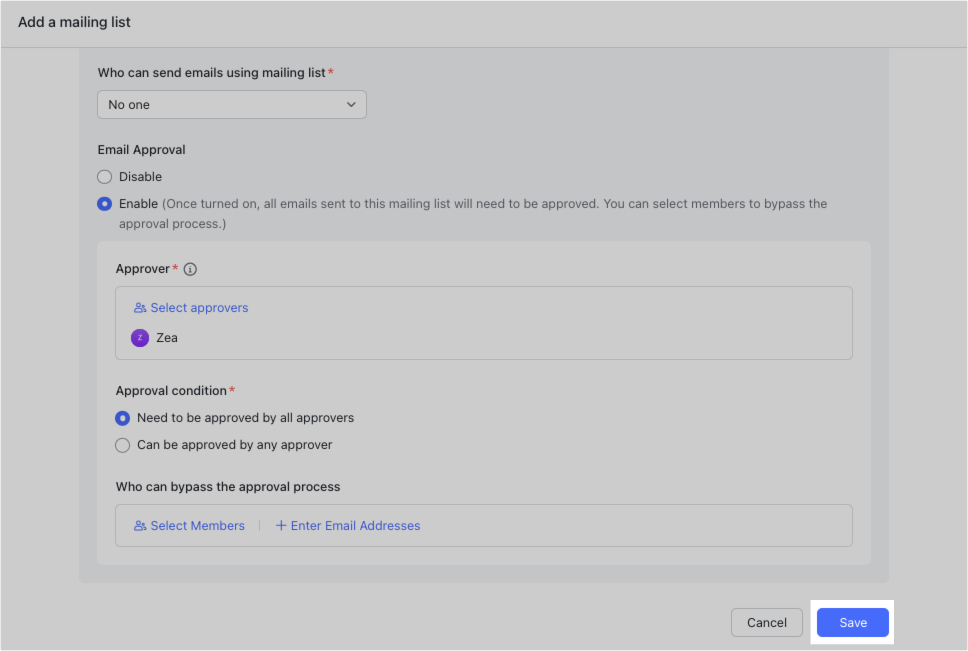
Task: Click the plus icon before Enter Email Addresses
Action: click(x=280, y=525)
